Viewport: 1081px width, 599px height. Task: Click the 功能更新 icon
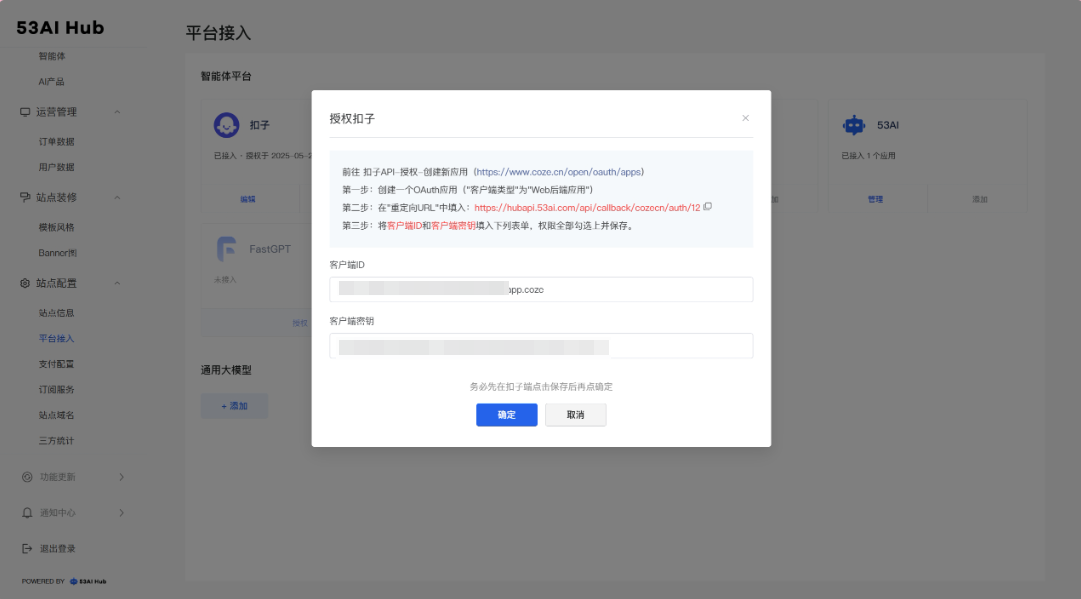27,477
